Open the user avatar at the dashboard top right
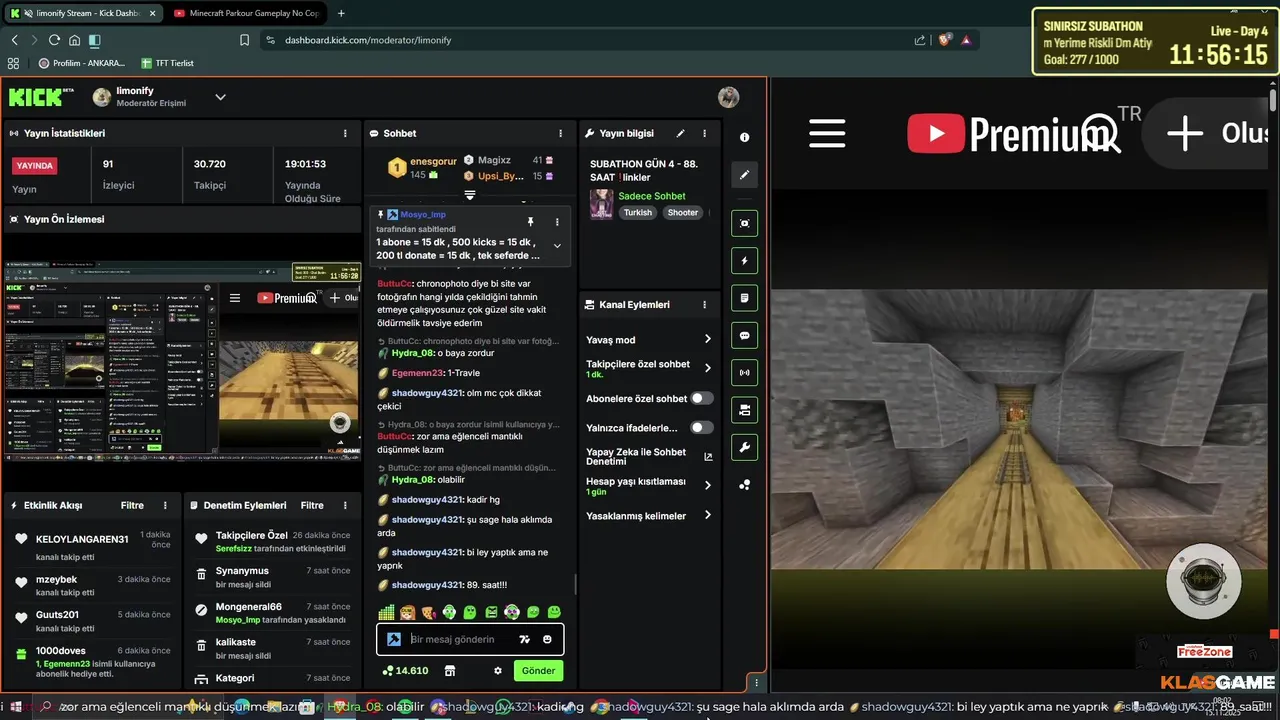Screen dimensions: 1280x720 (x=729, y=97)
